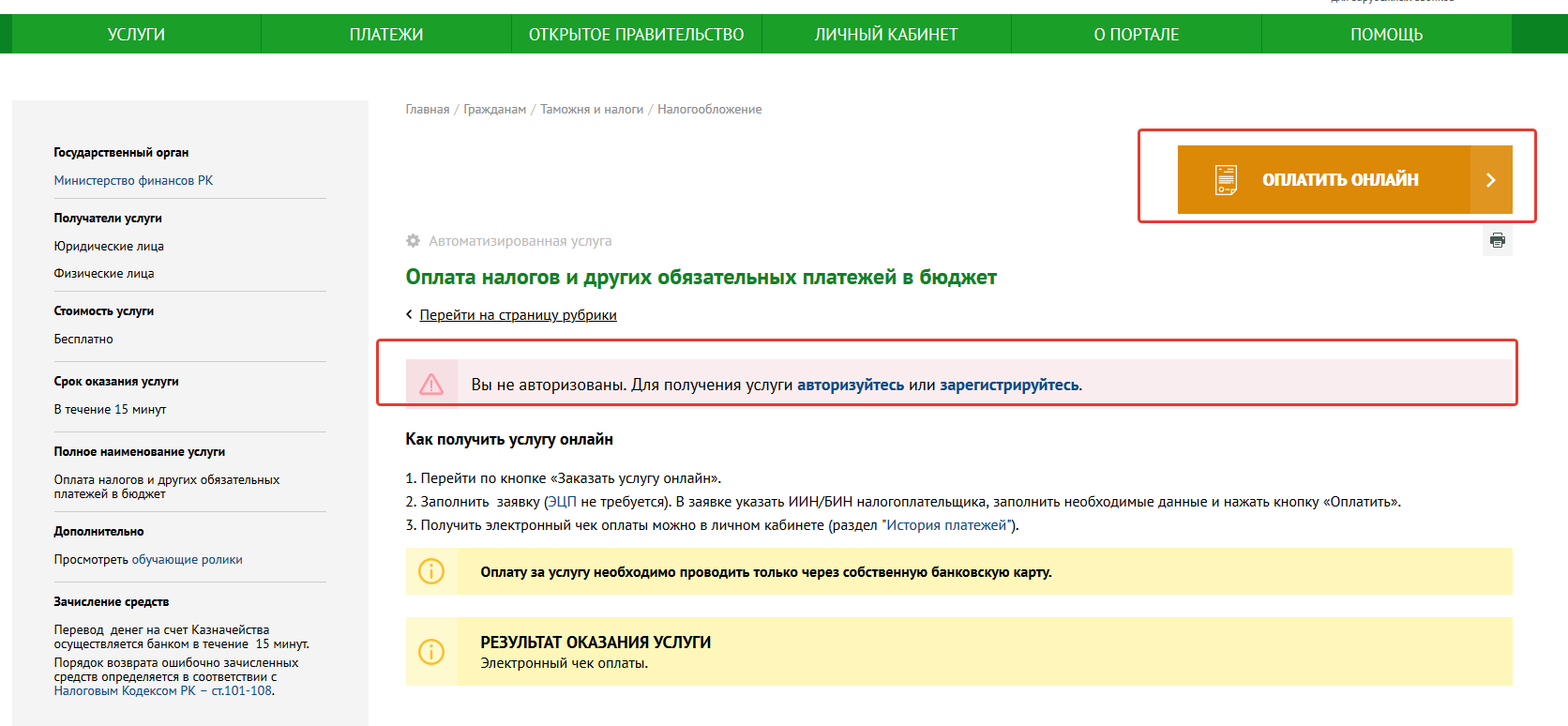Click the авторизуйтесь link

coord(851,385)
